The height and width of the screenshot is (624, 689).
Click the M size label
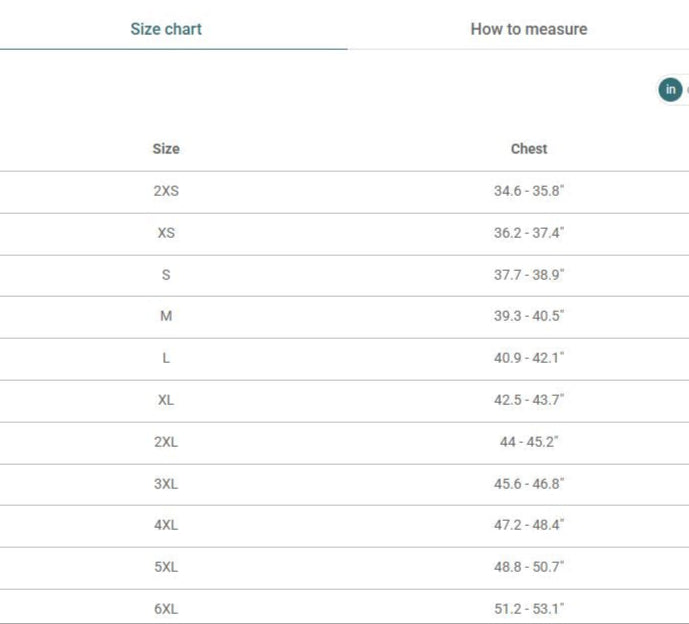166,316
